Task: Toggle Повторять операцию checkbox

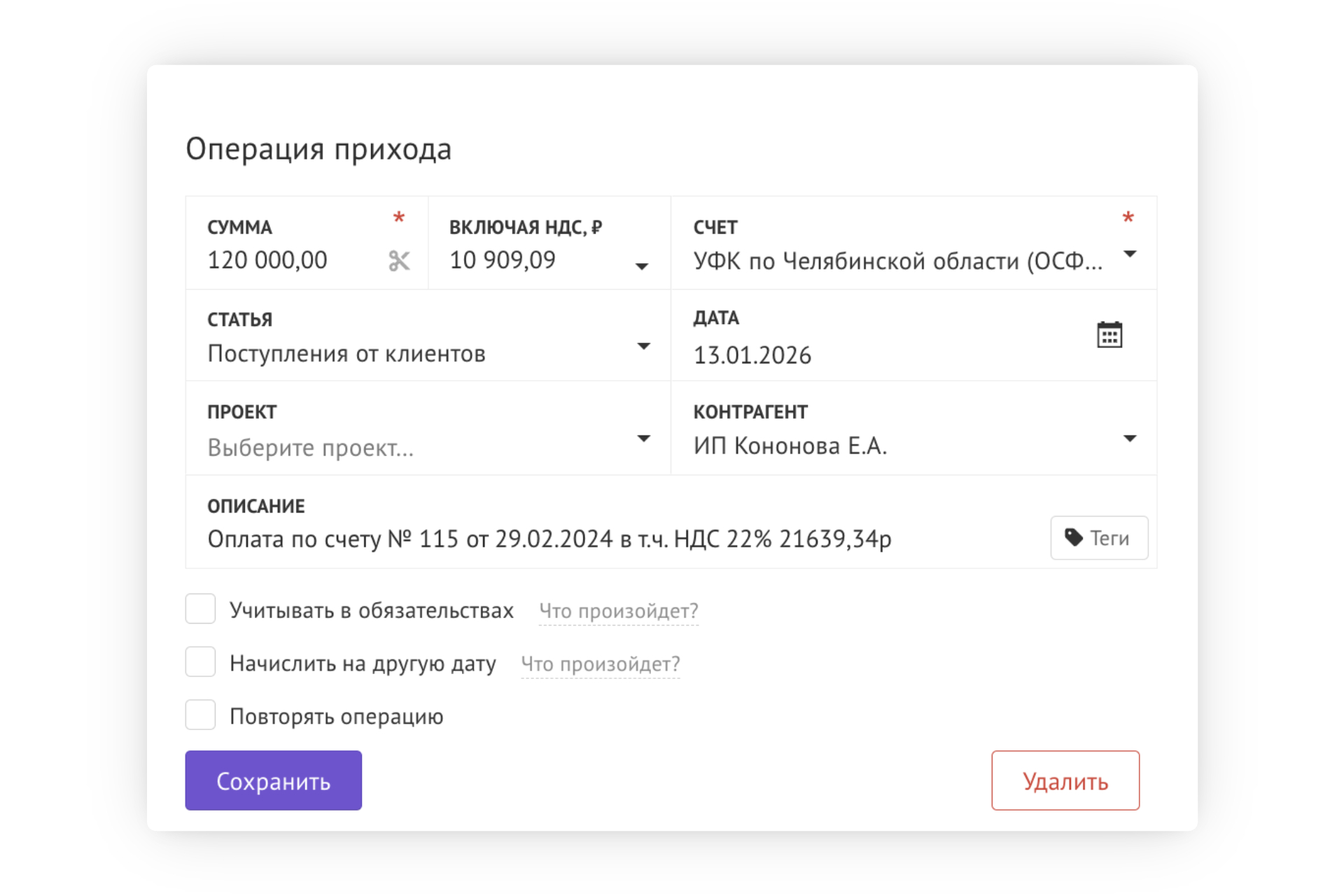Action: tap(200, 715)
